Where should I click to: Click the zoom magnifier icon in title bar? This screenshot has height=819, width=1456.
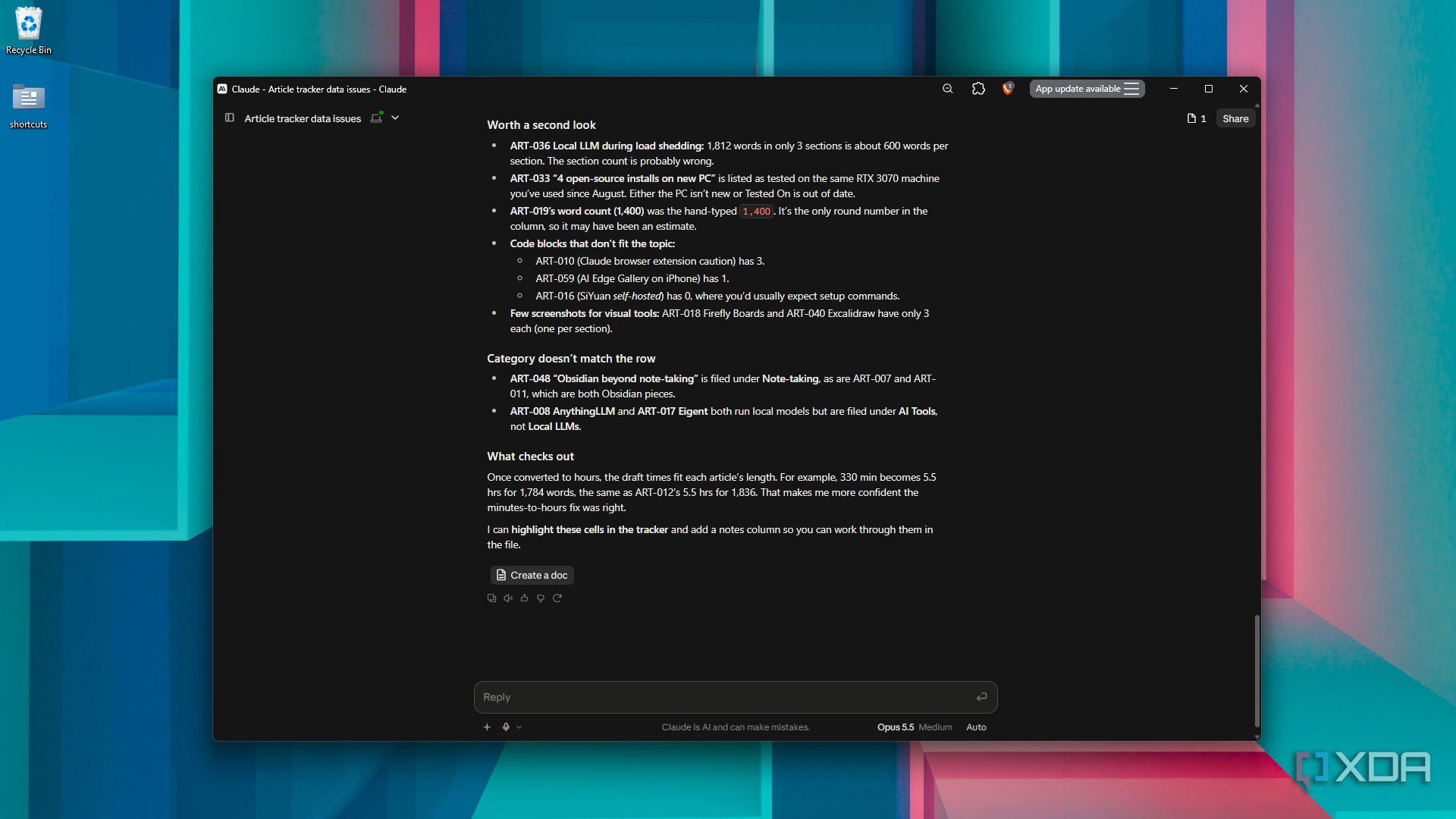[948, 89]
